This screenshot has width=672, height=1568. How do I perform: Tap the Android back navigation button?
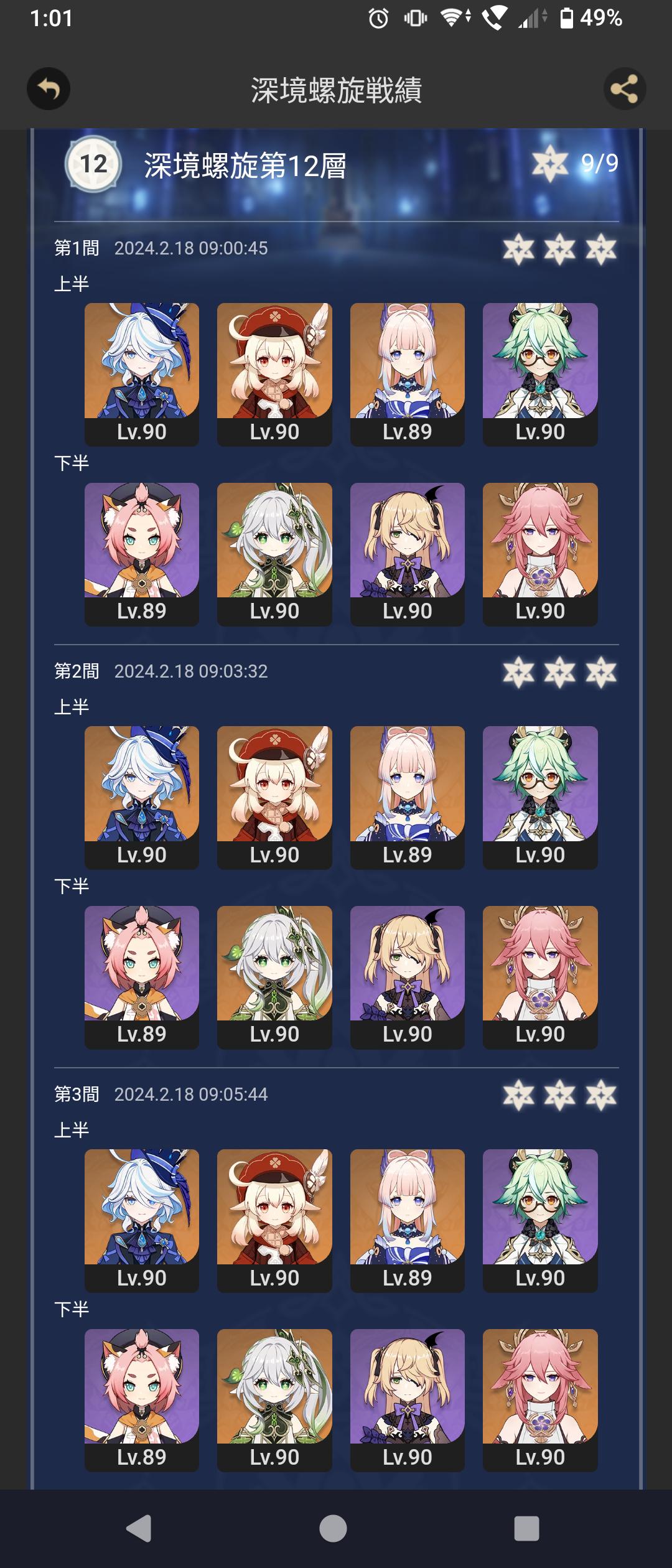[x=139, y=1528]
